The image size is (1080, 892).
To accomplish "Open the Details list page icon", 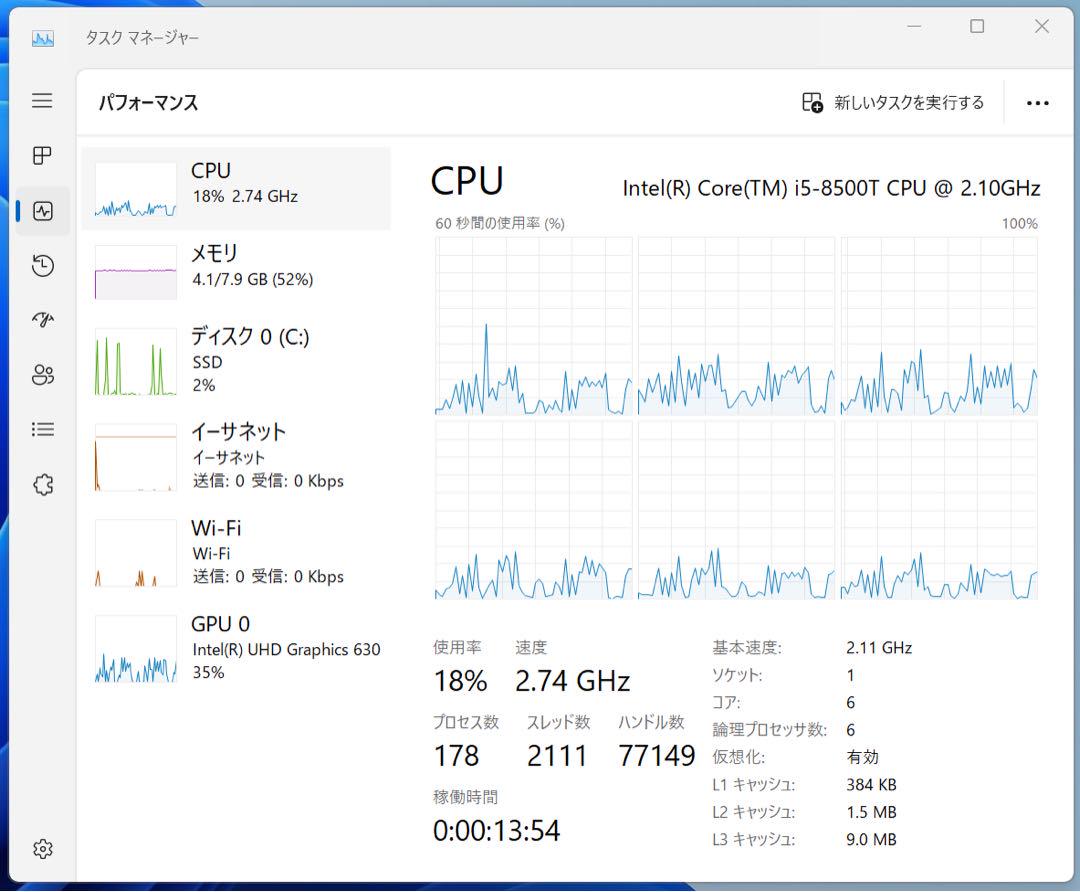I will [43, 430].
